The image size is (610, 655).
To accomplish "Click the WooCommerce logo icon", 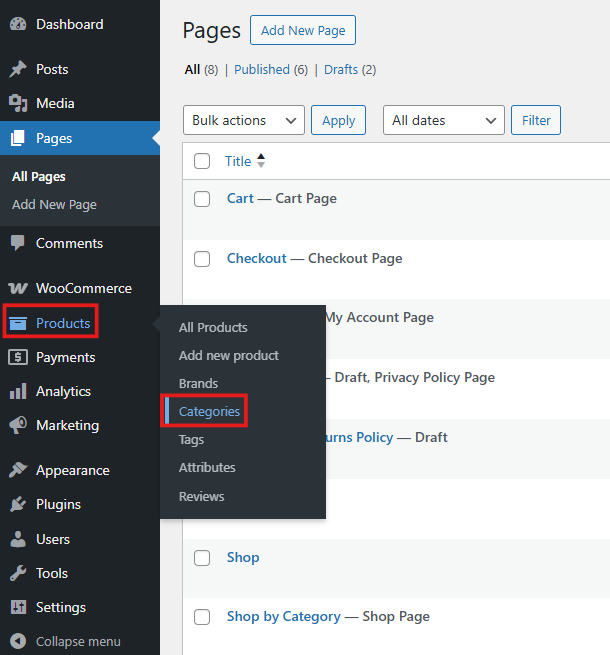I will [x=18, y=289].
